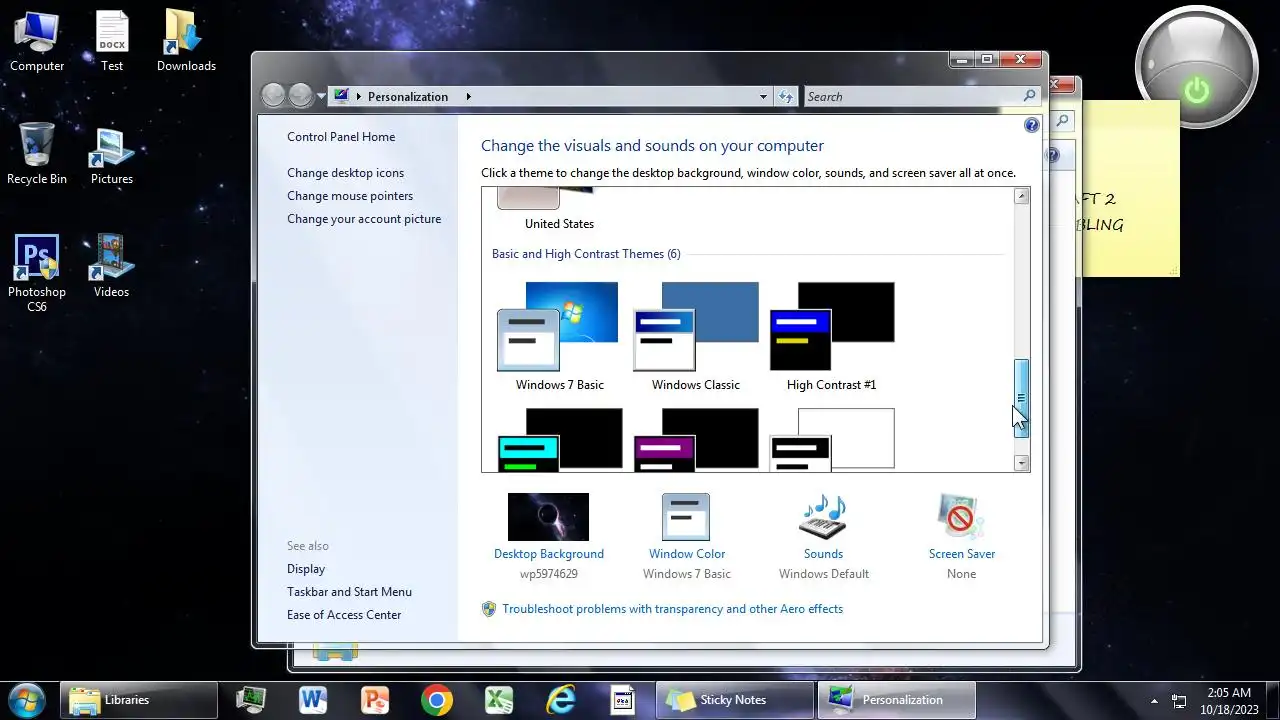The width and height of the screenshot is (1280, 720).
Task: Open the Screen Saver text link
Action: [962, 554]
